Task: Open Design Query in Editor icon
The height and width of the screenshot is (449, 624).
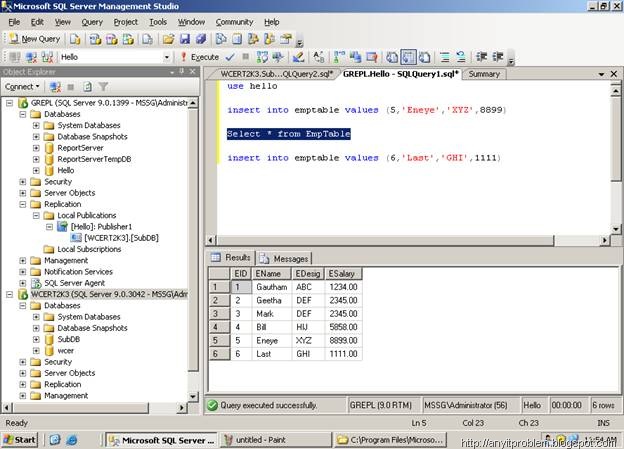Action: tap(298, 57)
